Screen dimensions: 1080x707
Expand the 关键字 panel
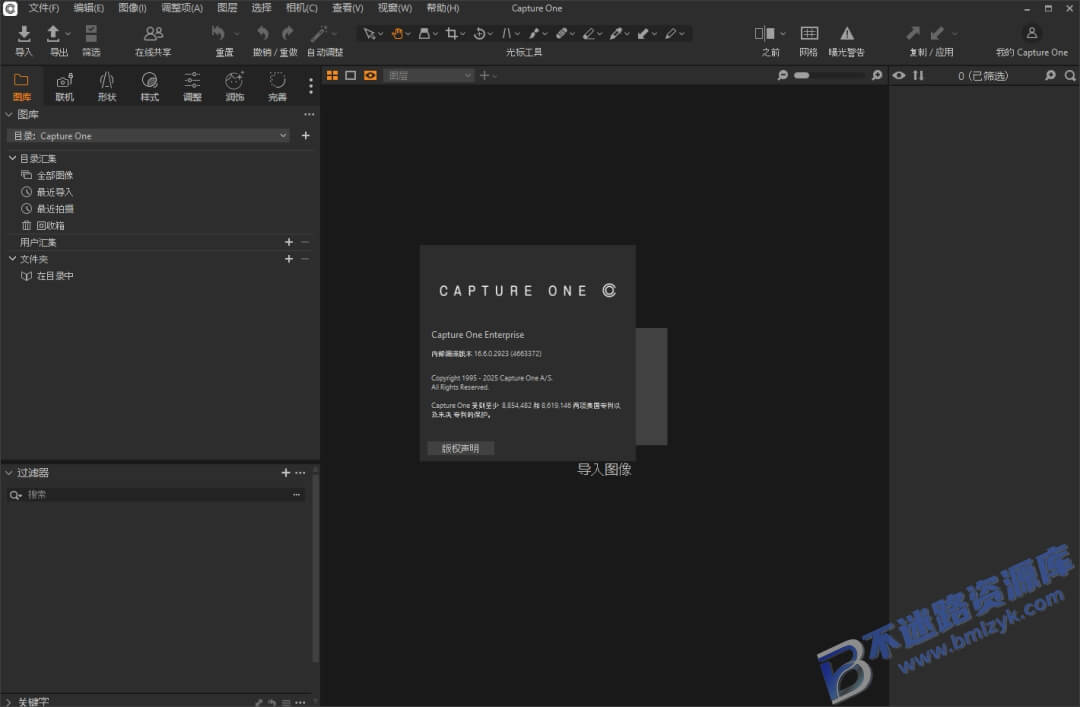(x=9, y=701)
